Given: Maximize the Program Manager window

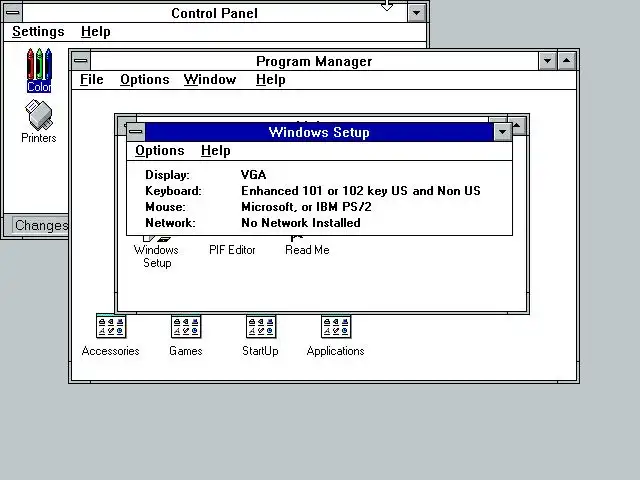Looking at the screenshot, I should tap(567, 61).
